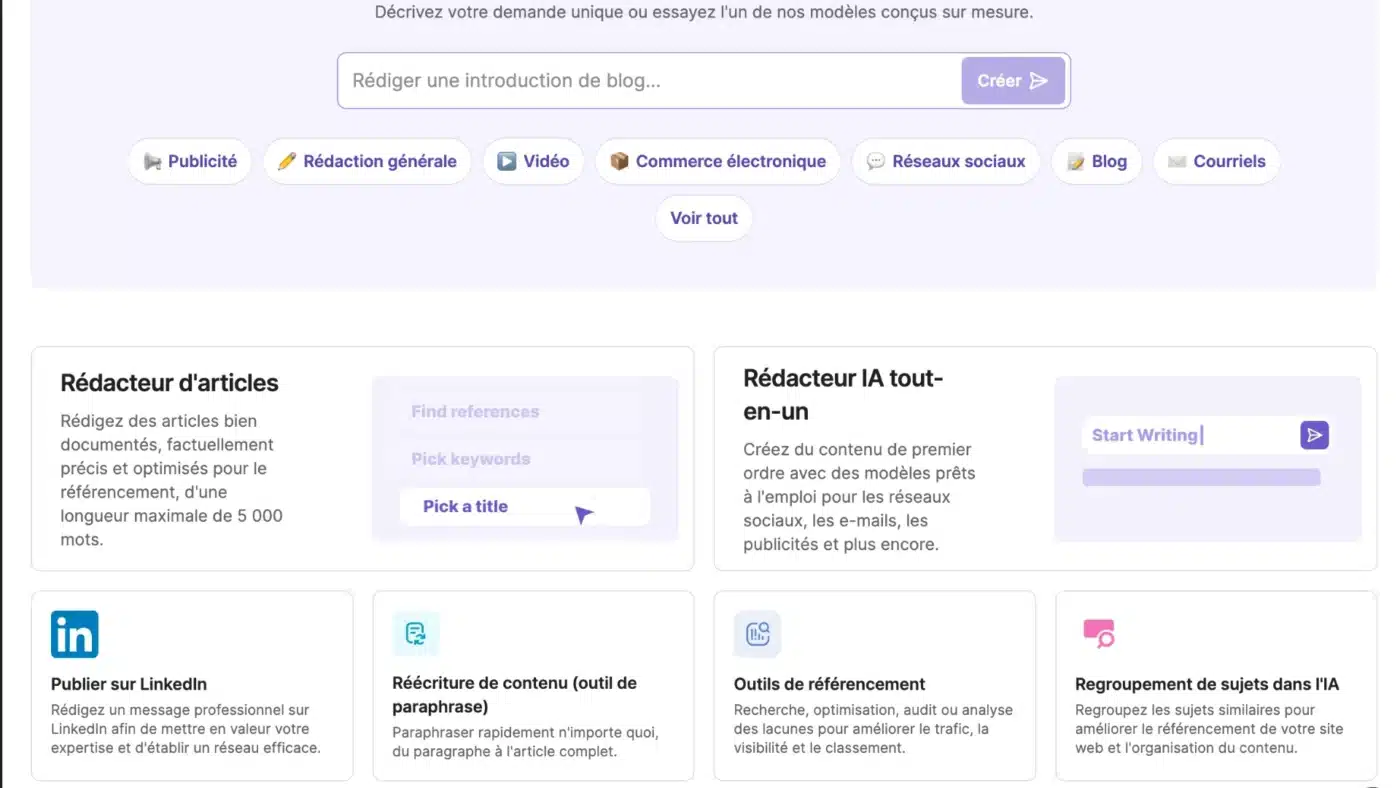Click the 'Recherche, optimisation, audit' description text
Viewport: 1400px width, 788px height.
pos(873,729)
